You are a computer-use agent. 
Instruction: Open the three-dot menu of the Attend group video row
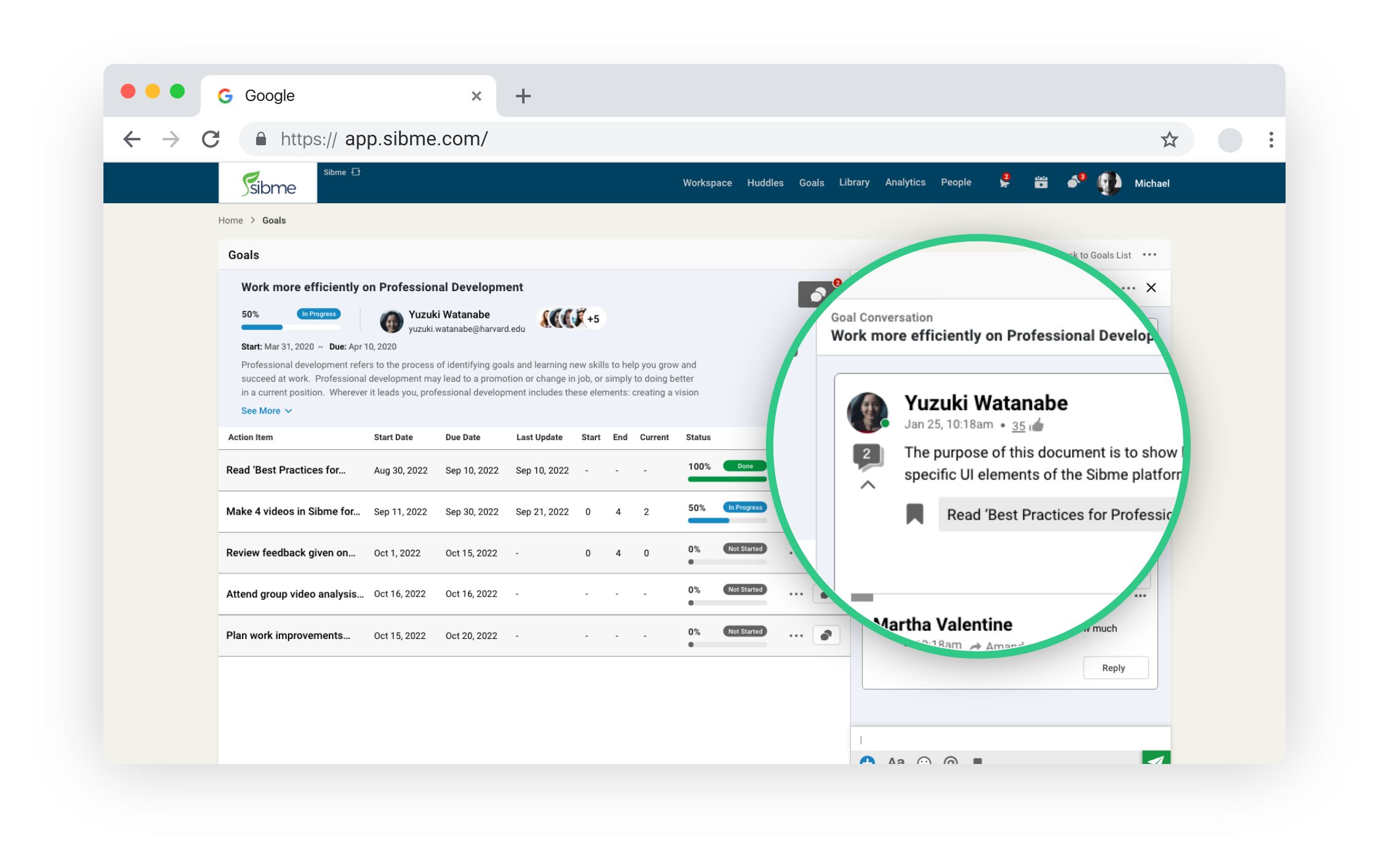click(795, 594)
